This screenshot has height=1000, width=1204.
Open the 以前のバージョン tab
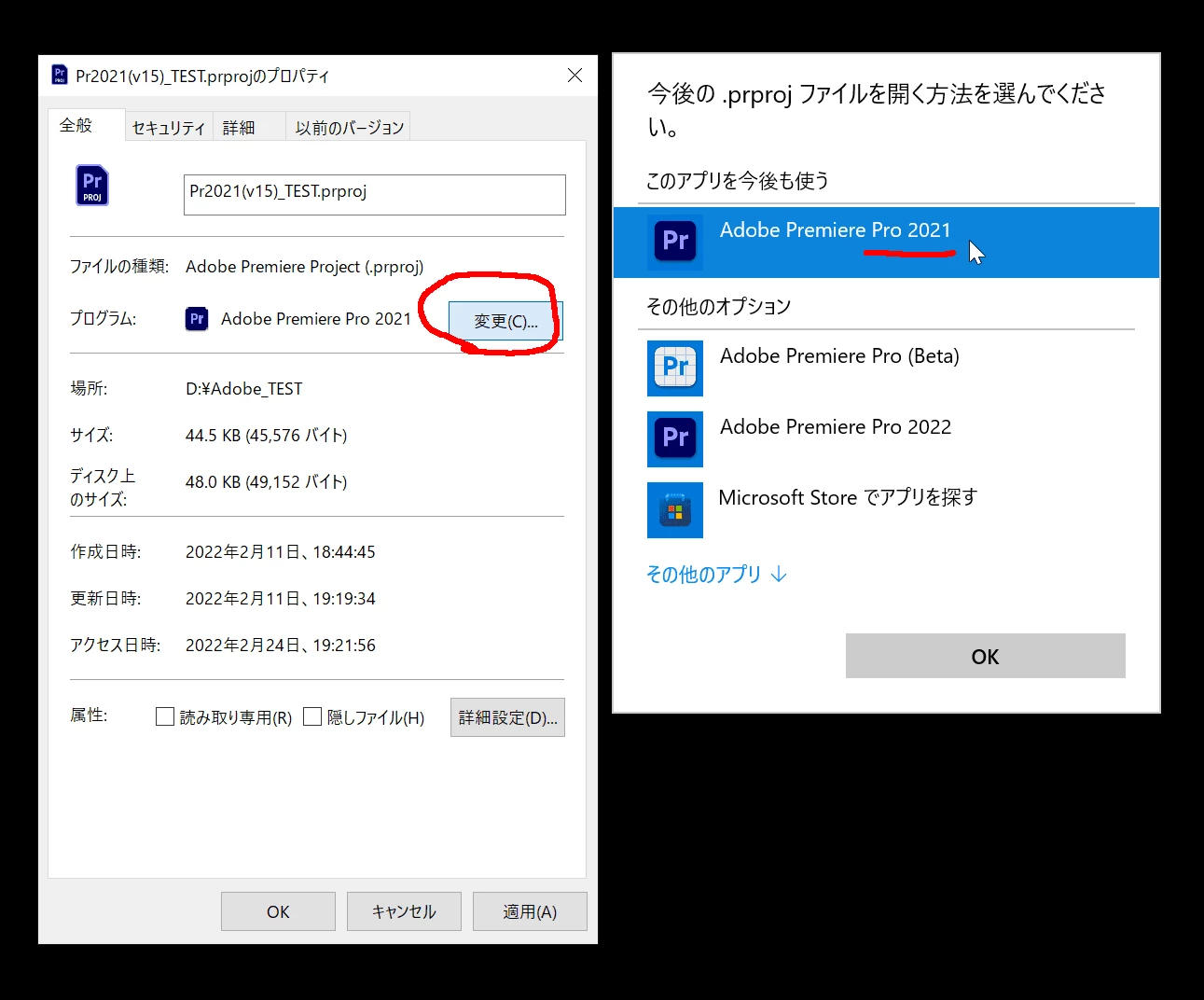click(349, 128)
